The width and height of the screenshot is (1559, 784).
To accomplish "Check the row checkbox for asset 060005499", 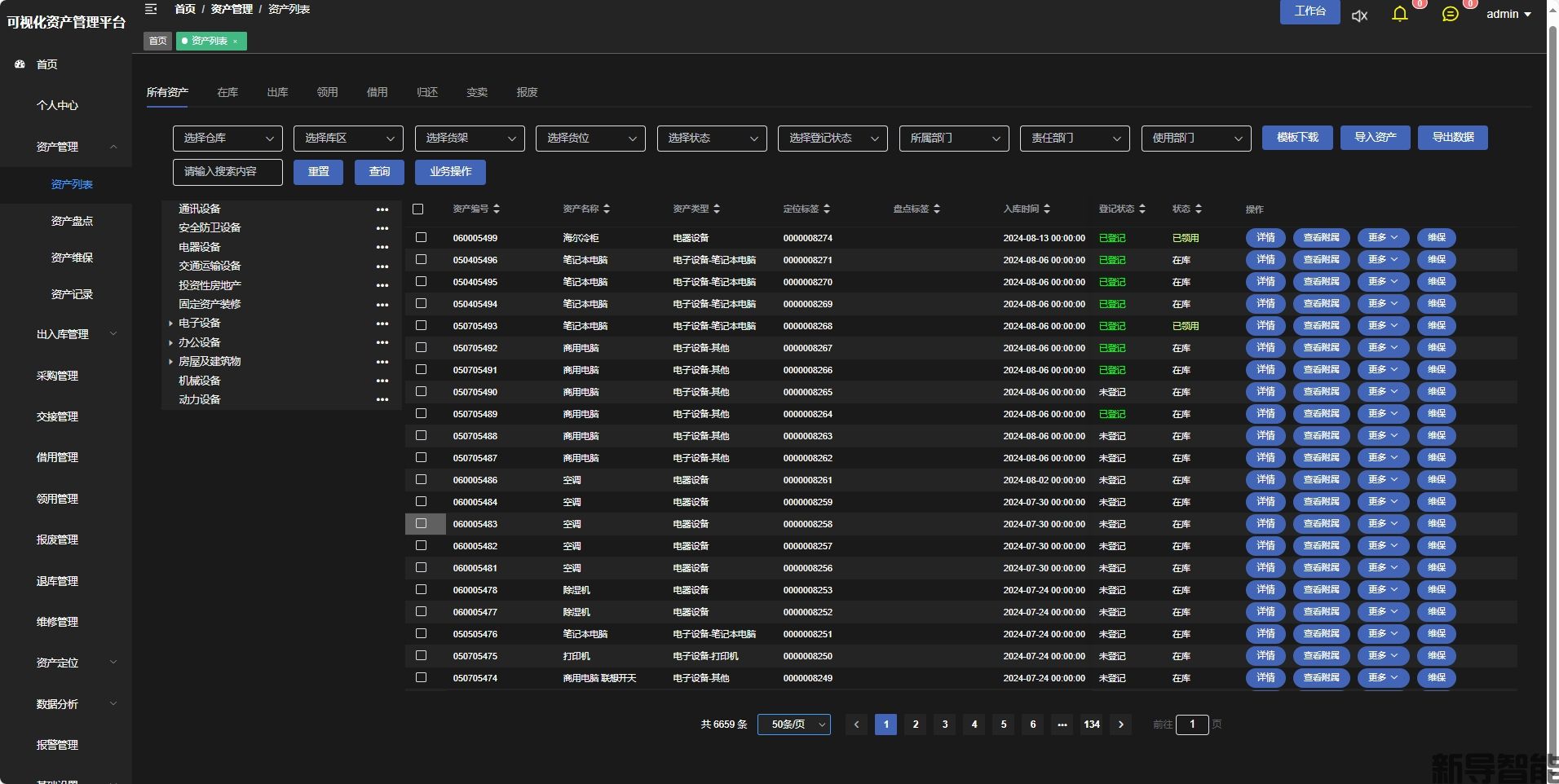I will [x=422, y=237].
